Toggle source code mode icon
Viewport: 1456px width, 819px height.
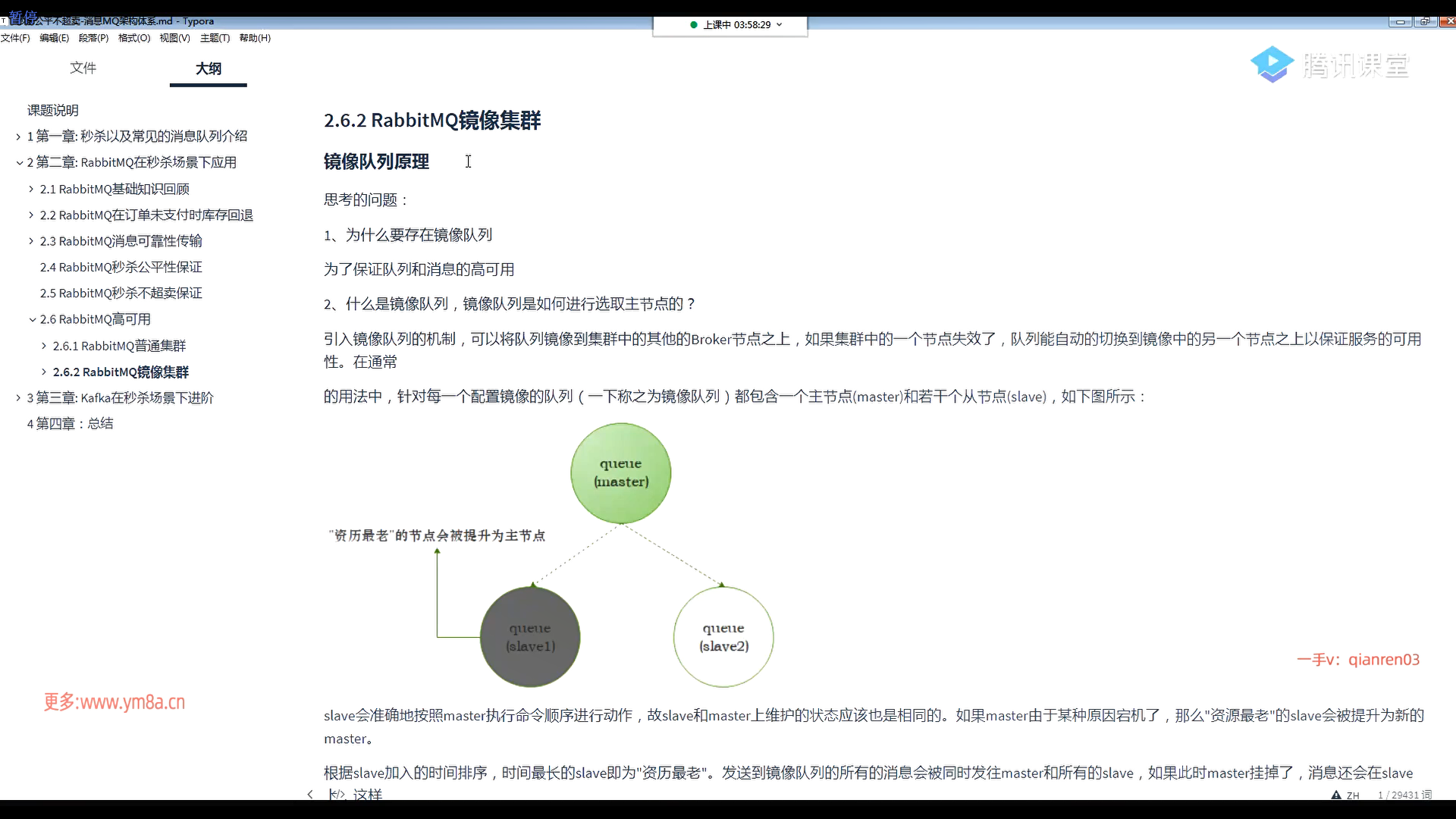coord(337,794)
